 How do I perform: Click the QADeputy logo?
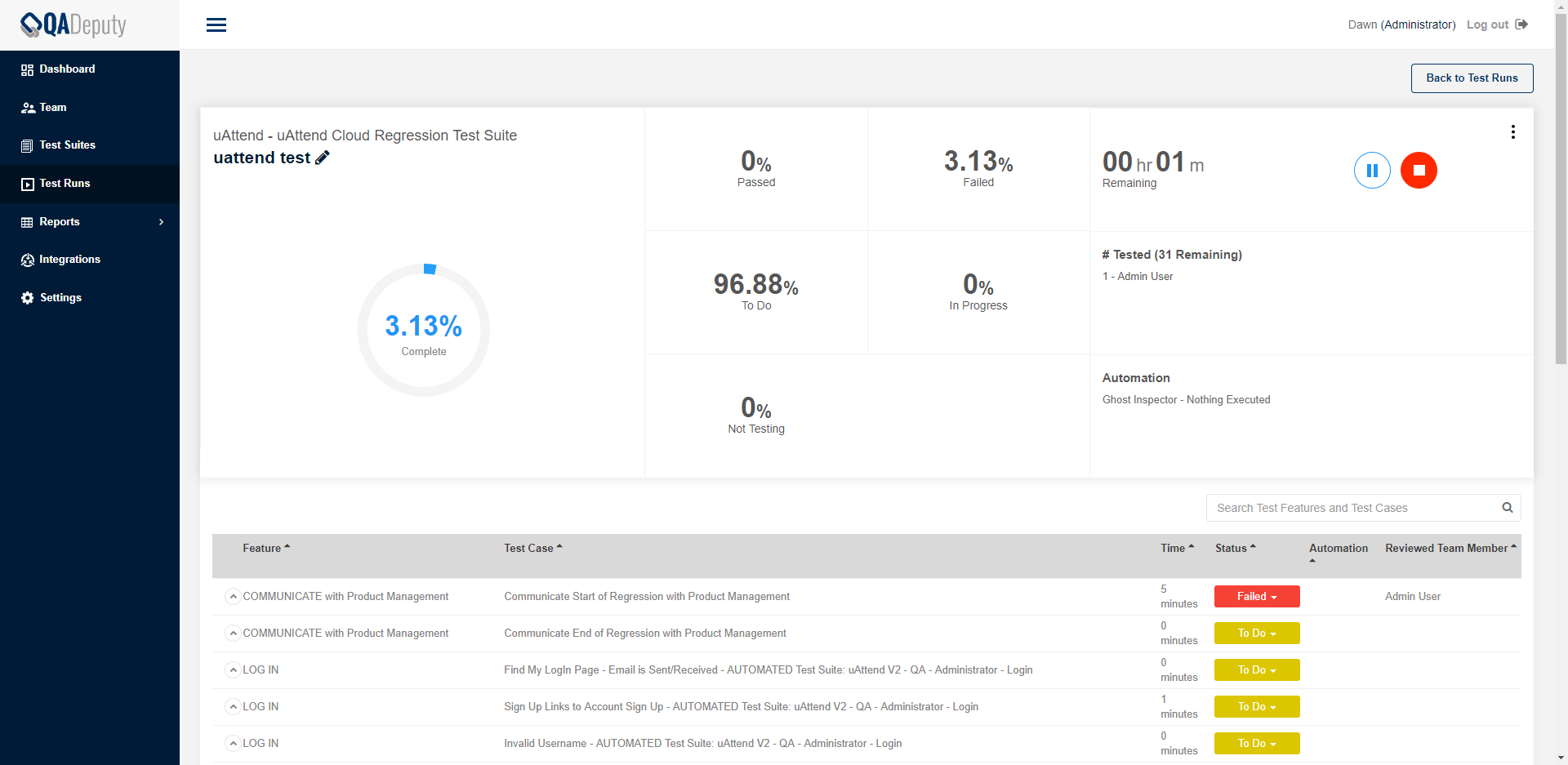[73, 24]
